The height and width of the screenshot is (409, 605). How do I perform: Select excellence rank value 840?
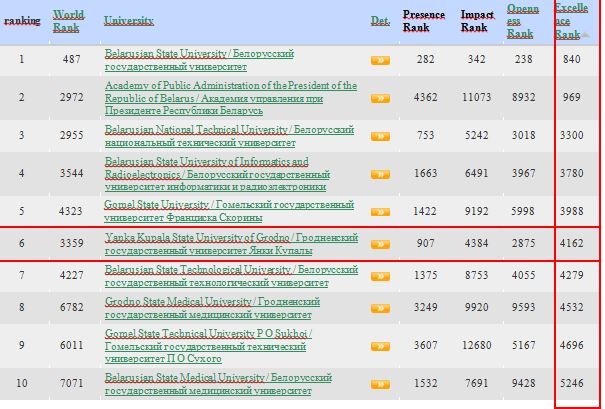point(571,59)
